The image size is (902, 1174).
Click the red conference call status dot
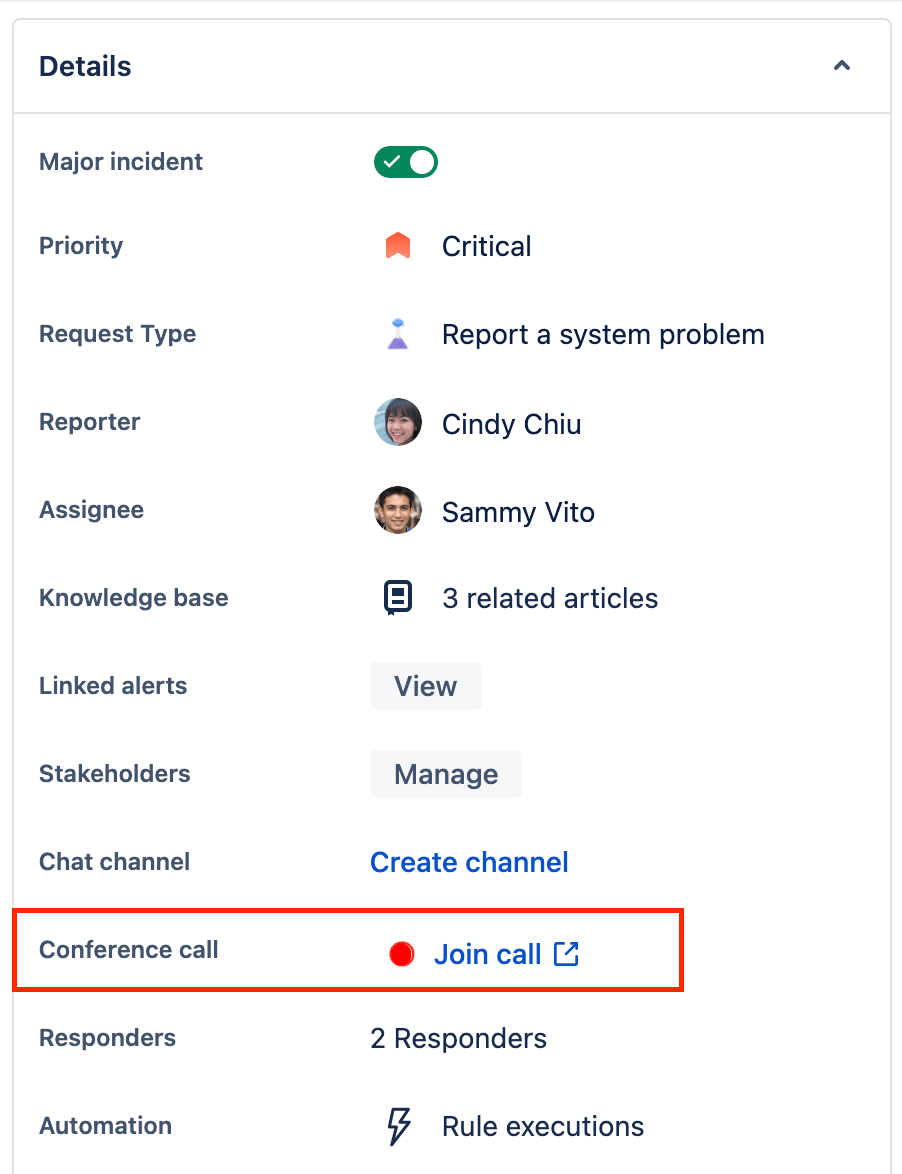[x=400, y=953]
